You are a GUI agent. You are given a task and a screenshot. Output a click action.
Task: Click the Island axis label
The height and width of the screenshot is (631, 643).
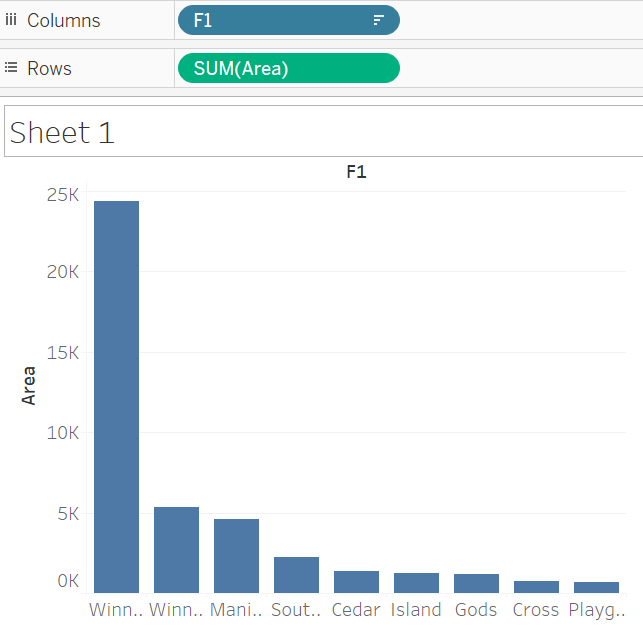coord(416,610)
